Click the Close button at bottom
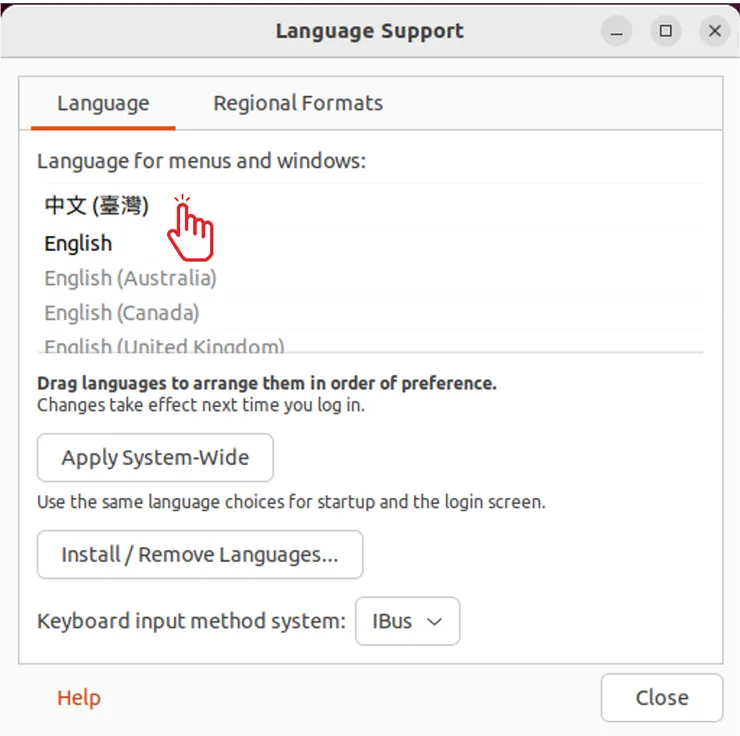The width and height of the screenshot is (740, 736). (661, 698)
